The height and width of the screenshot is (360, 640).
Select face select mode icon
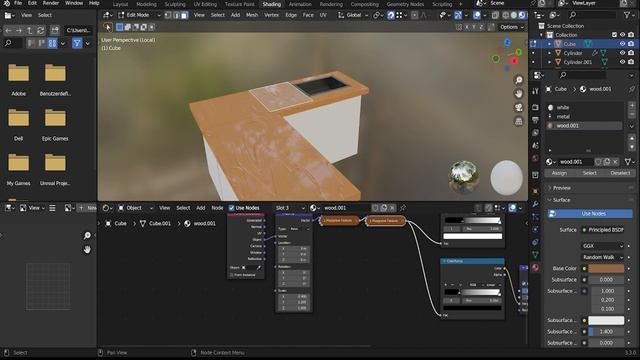184,15
